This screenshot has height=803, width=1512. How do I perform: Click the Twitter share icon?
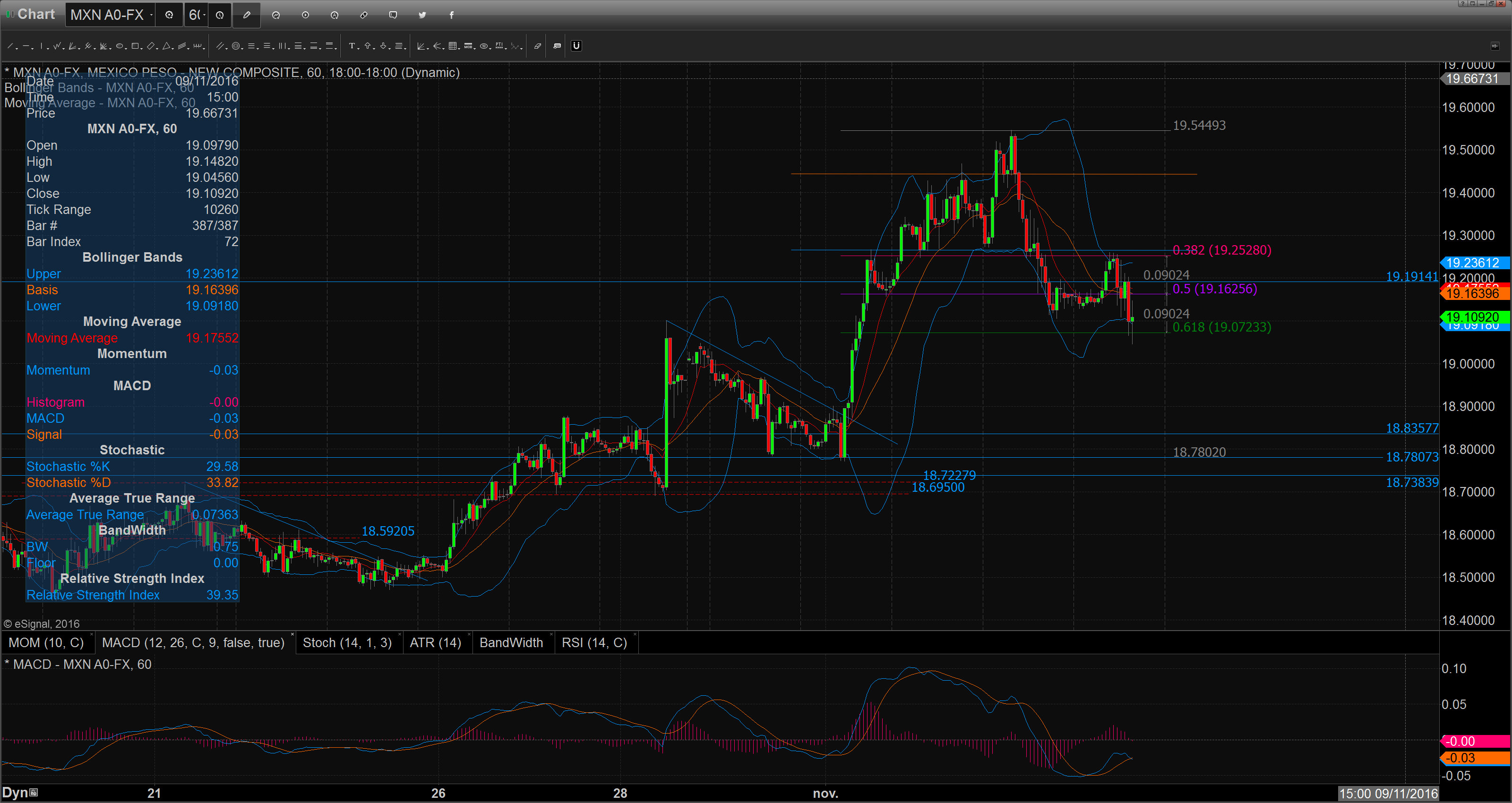[x=422, y=15]
